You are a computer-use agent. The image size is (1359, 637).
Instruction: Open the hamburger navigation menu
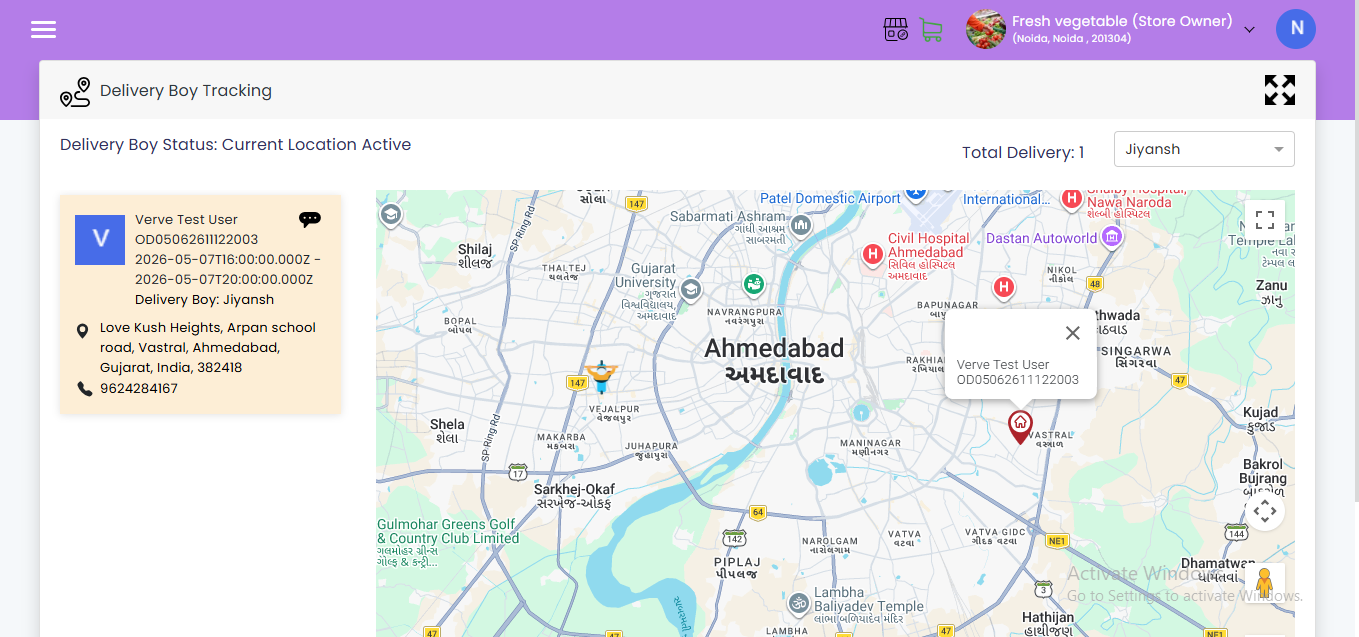[x=43, y=29]
